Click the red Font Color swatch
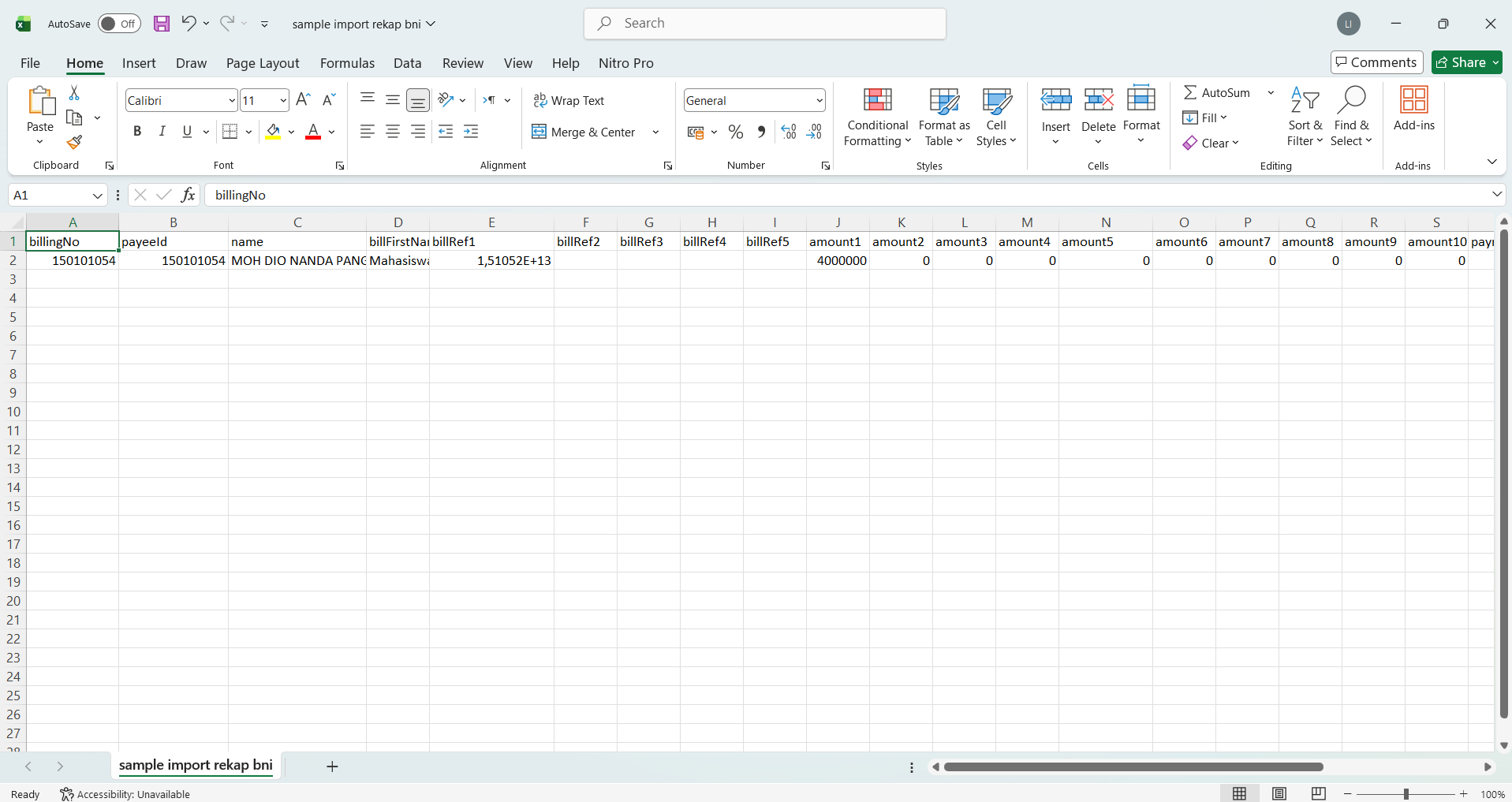The image size is (1512, 802). (313, 132)
